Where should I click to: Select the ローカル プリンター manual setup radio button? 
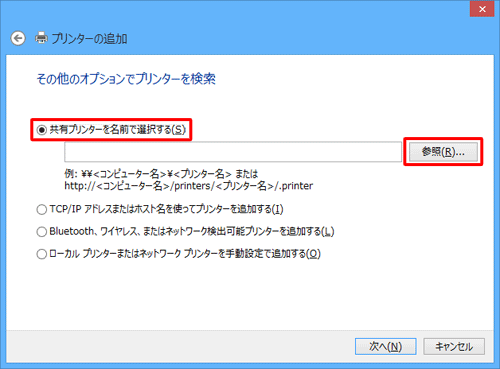(x=41, y=254)
